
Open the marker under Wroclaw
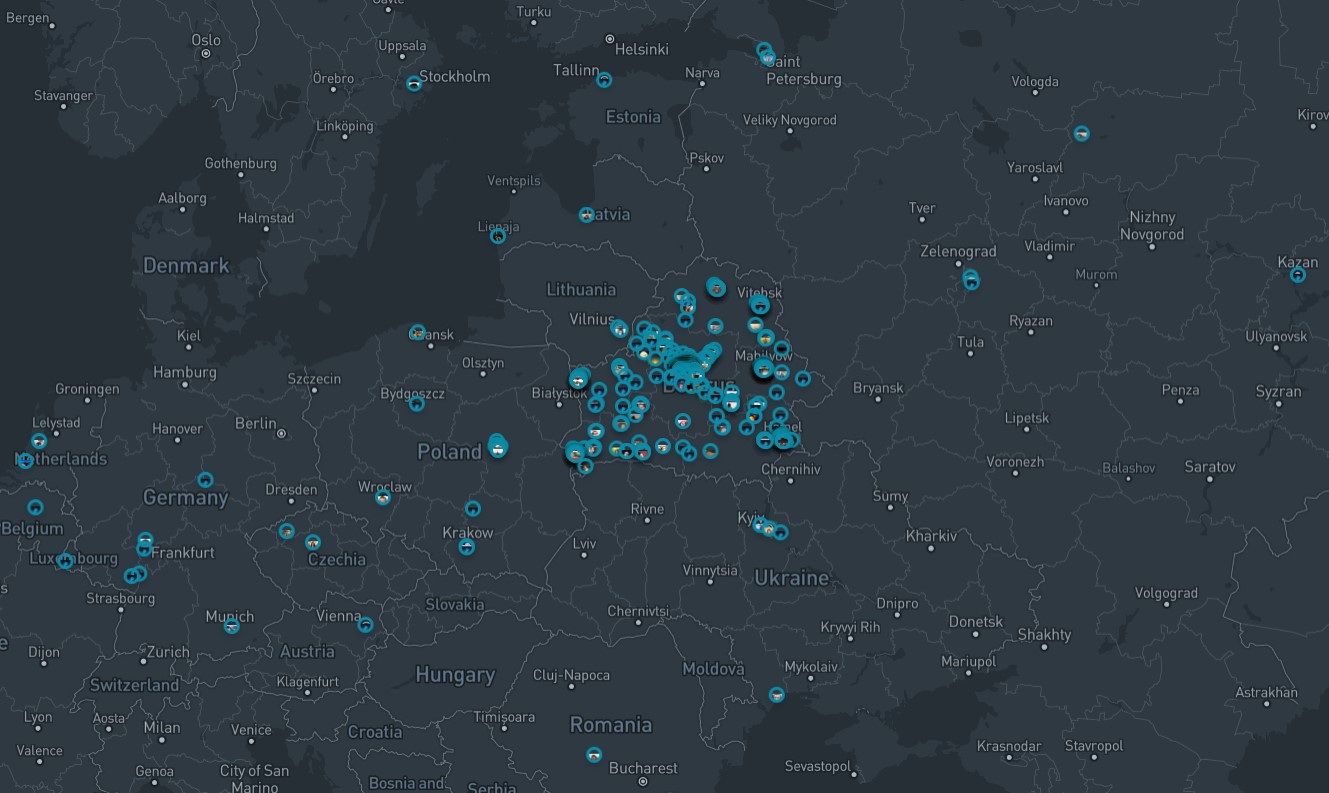pyautogui.click(x=383, y=497)
